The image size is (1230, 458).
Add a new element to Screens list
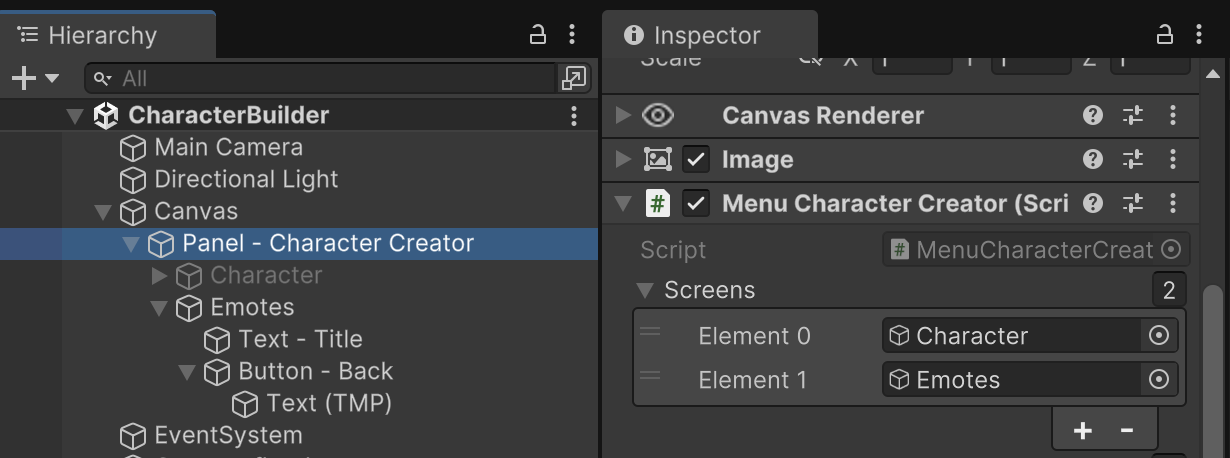tap(1082, 430)
